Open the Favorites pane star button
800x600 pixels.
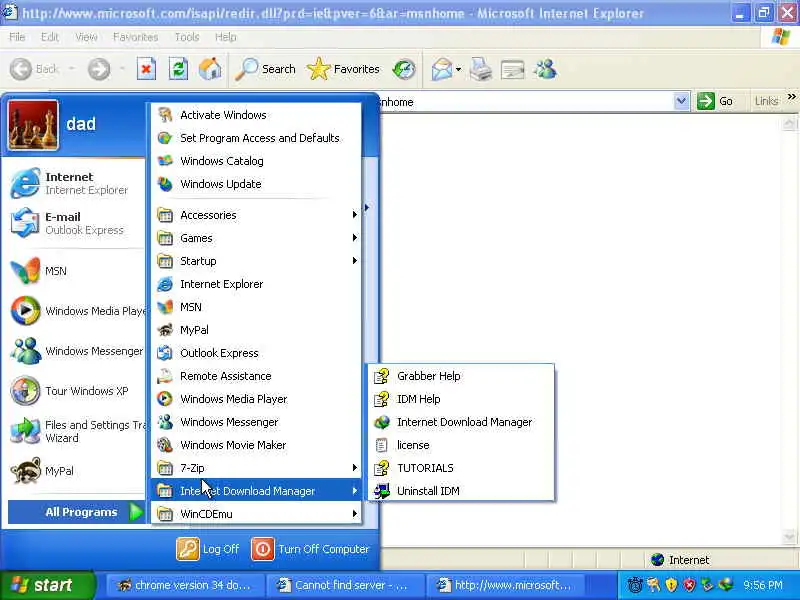coord(343,69)
